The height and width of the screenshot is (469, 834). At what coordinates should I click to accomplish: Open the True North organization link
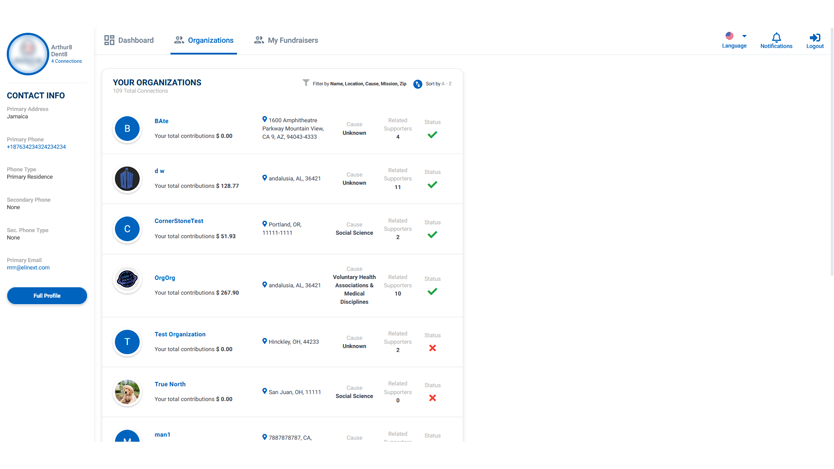(170, 384)
